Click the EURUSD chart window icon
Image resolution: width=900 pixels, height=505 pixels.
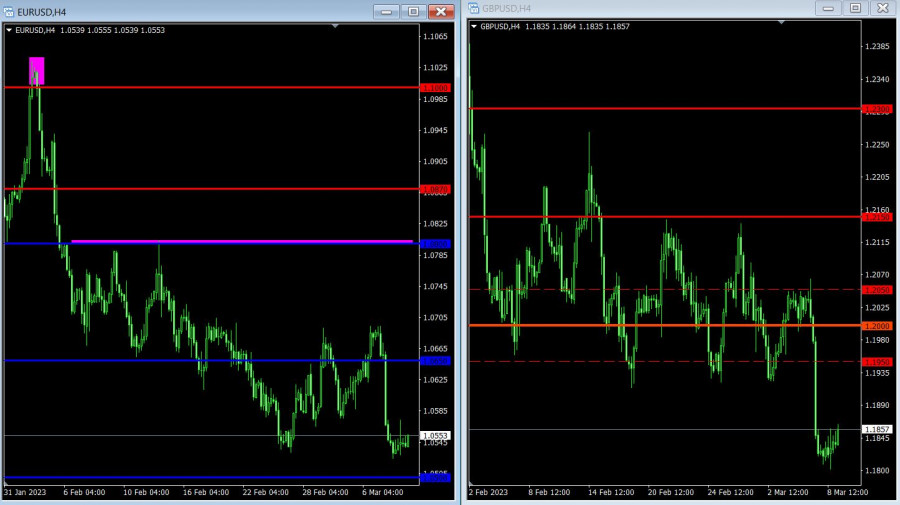[x=9, y=11]
